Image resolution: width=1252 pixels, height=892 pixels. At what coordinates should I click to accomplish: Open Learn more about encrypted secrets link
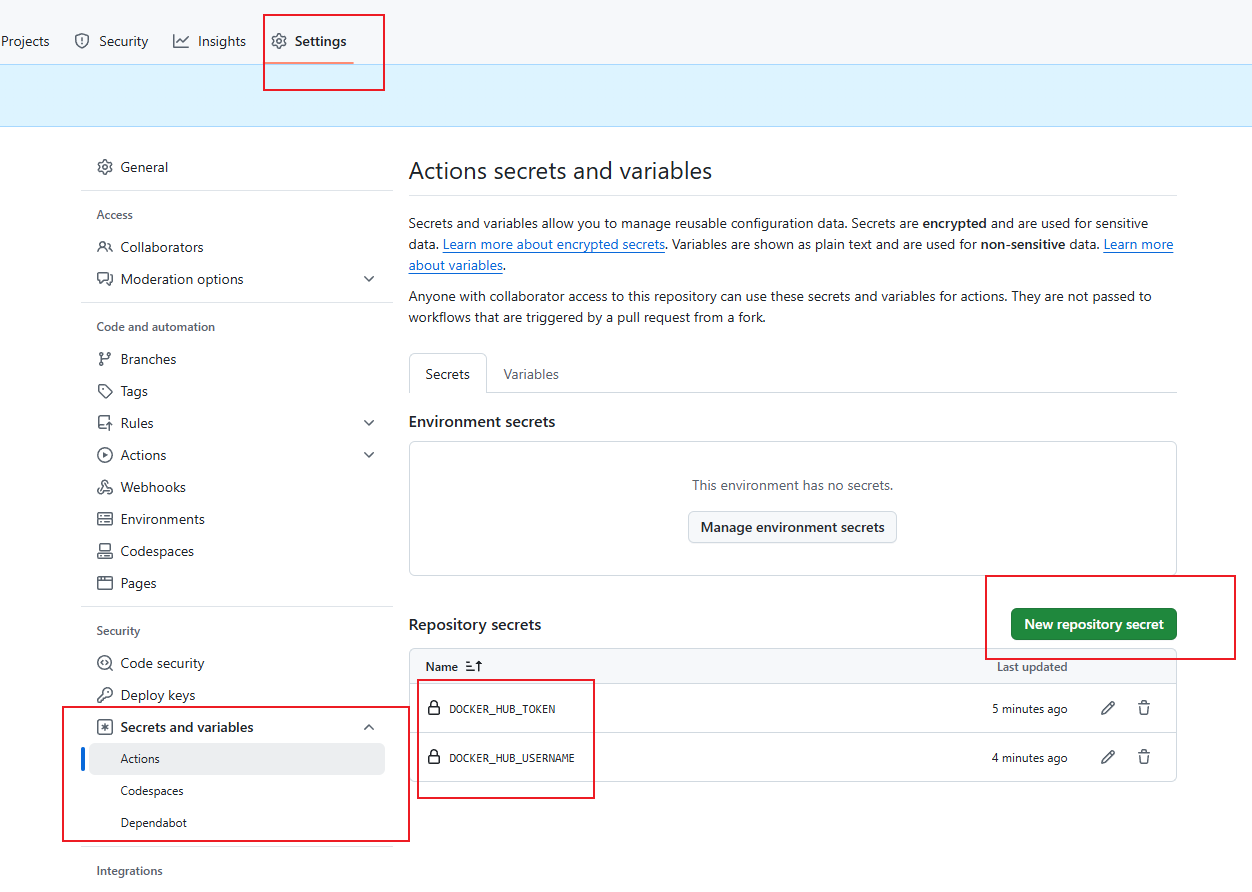(554, 245)
